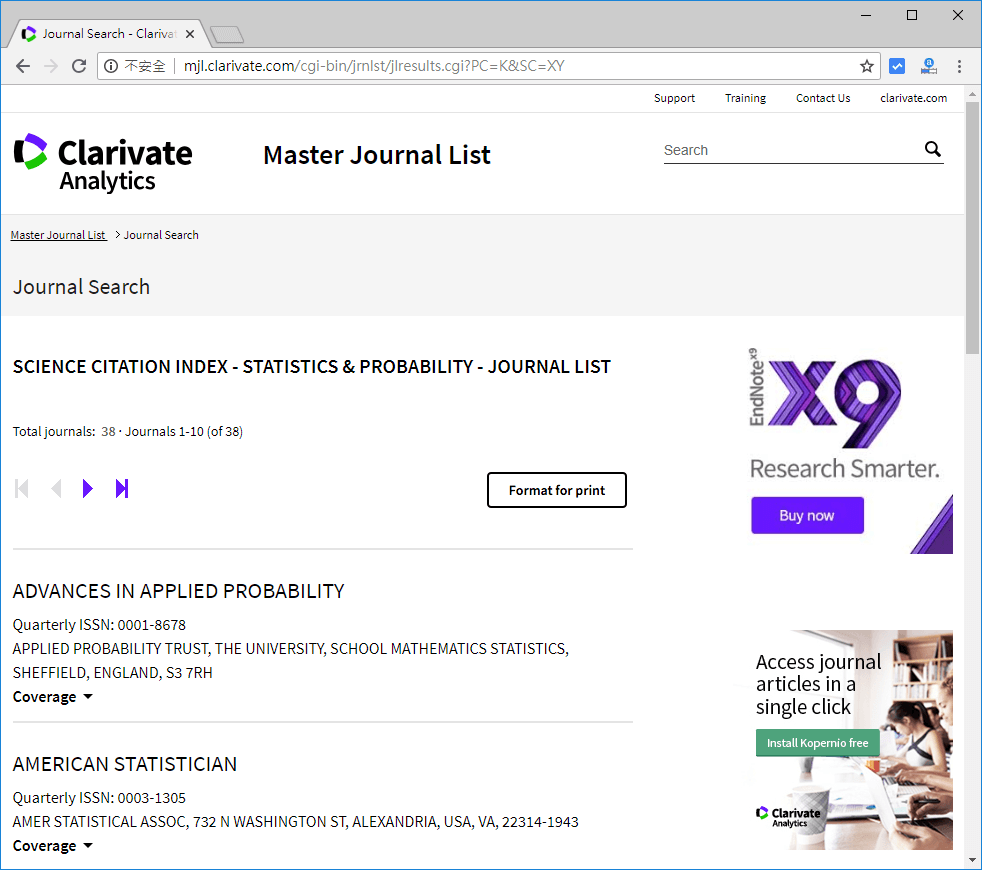Open the Training menu link
The width and height of the screenshot is (982, 870).
coord(745,98)
